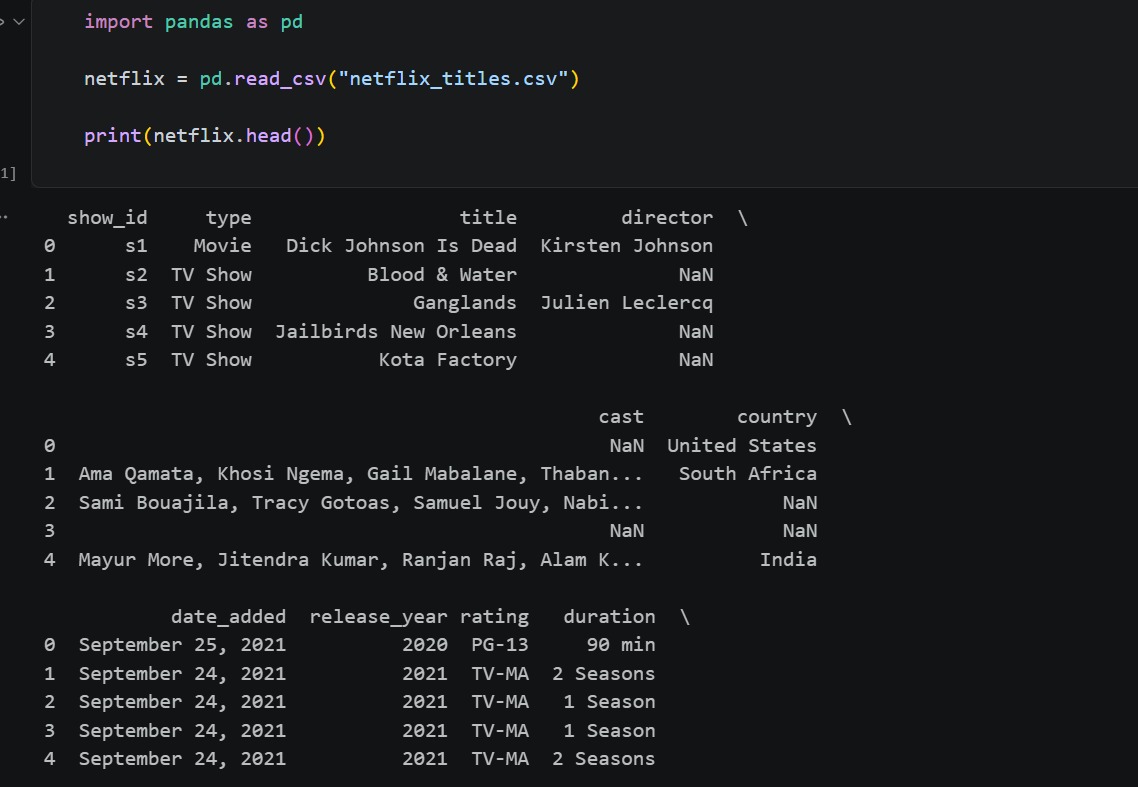Click the 'country' column header
1138x787 pixels.
point(777,417)
